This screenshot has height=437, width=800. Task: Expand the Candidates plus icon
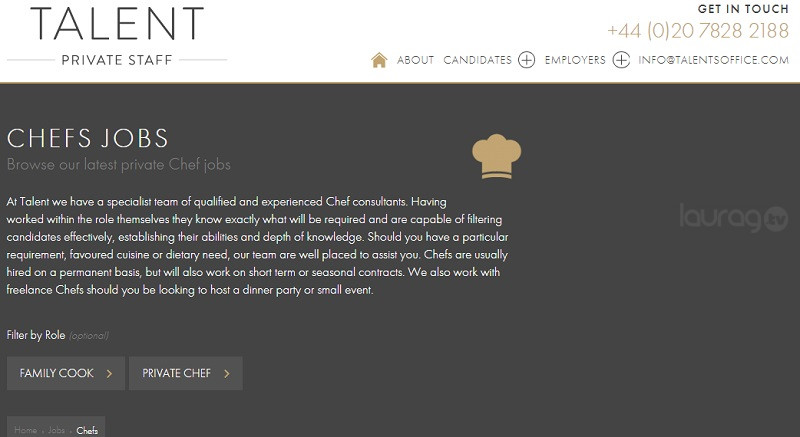pos(527,60)
